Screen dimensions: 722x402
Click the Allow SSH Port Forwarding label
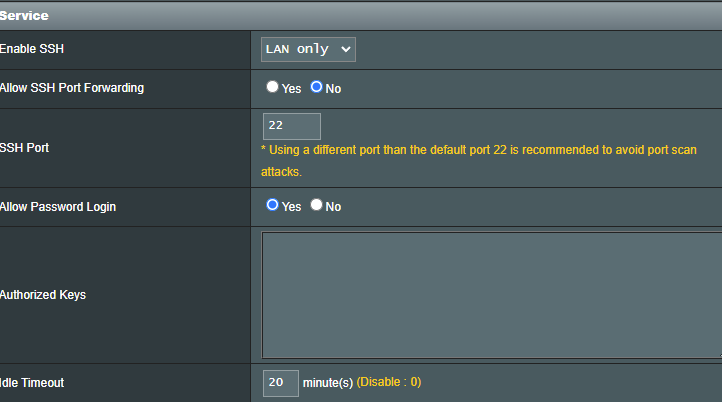tap(72, 88)
